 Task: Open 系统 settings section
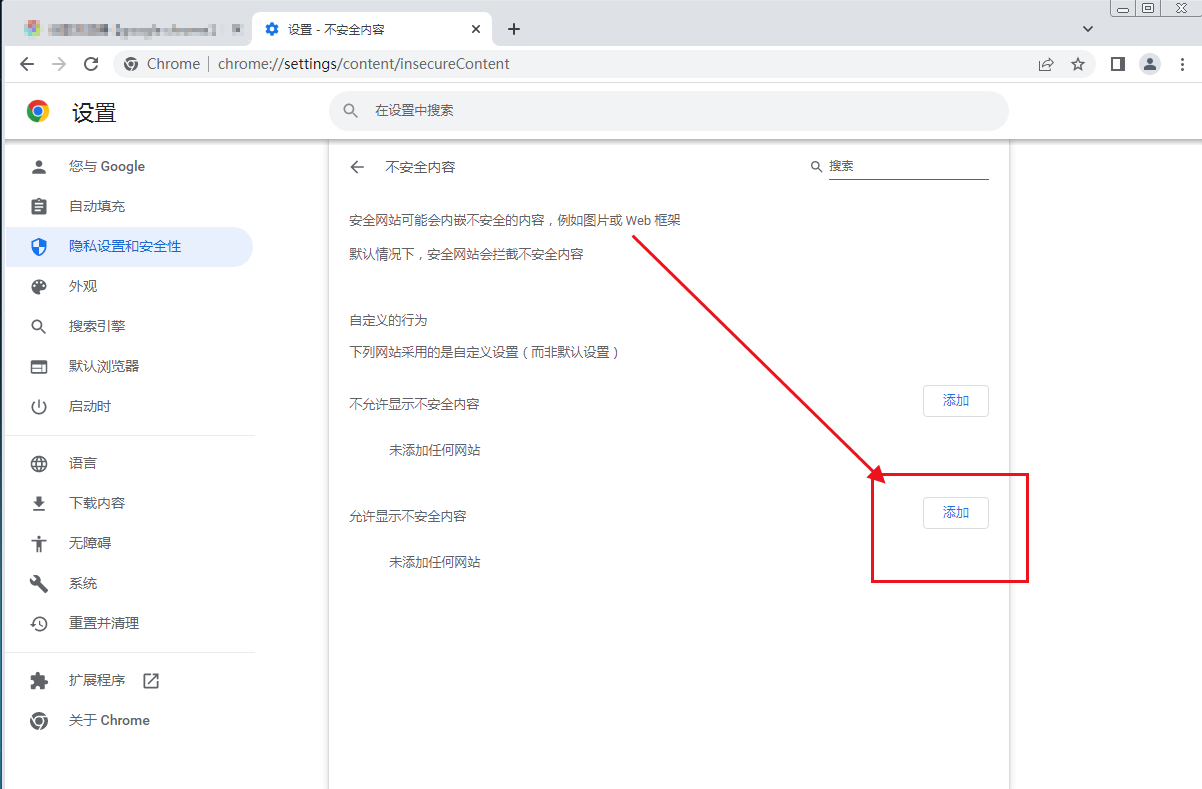(x=129, y=583)
